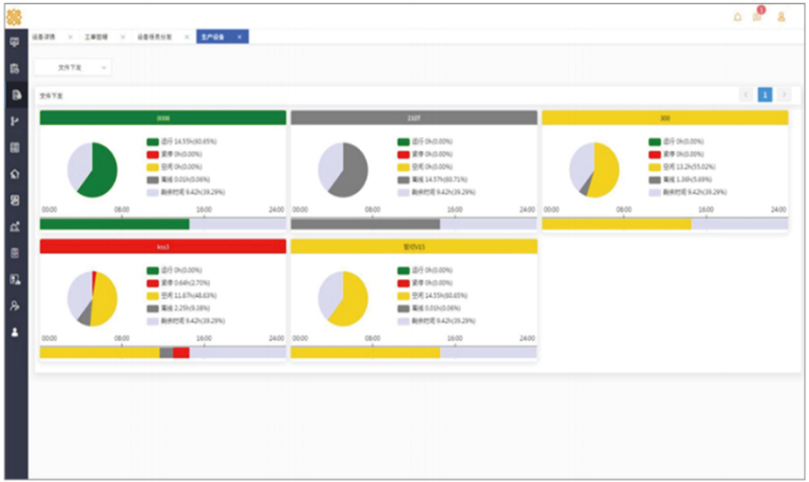
Task: Open the sidebar icon below the home icon
Action: [15, 200]
